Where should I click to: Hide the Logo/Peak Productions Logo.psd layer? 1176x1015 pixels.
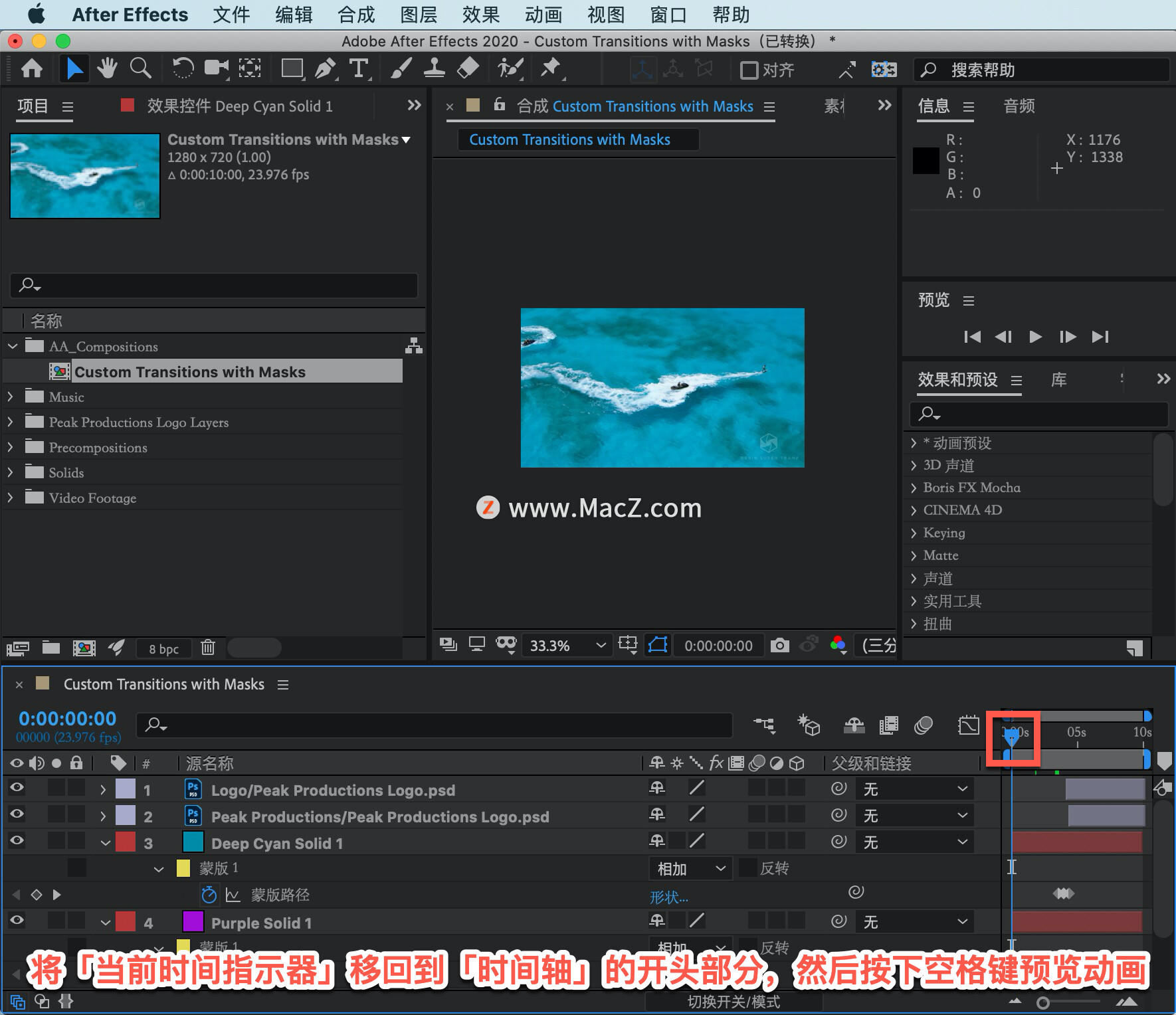(x=17, y=788)
